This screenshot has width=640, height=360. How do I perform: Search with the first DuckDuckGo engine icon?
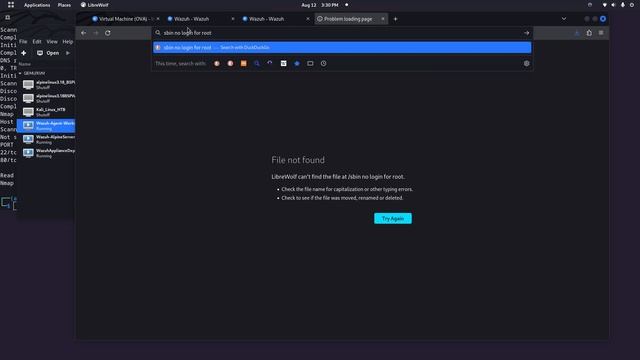217,64
